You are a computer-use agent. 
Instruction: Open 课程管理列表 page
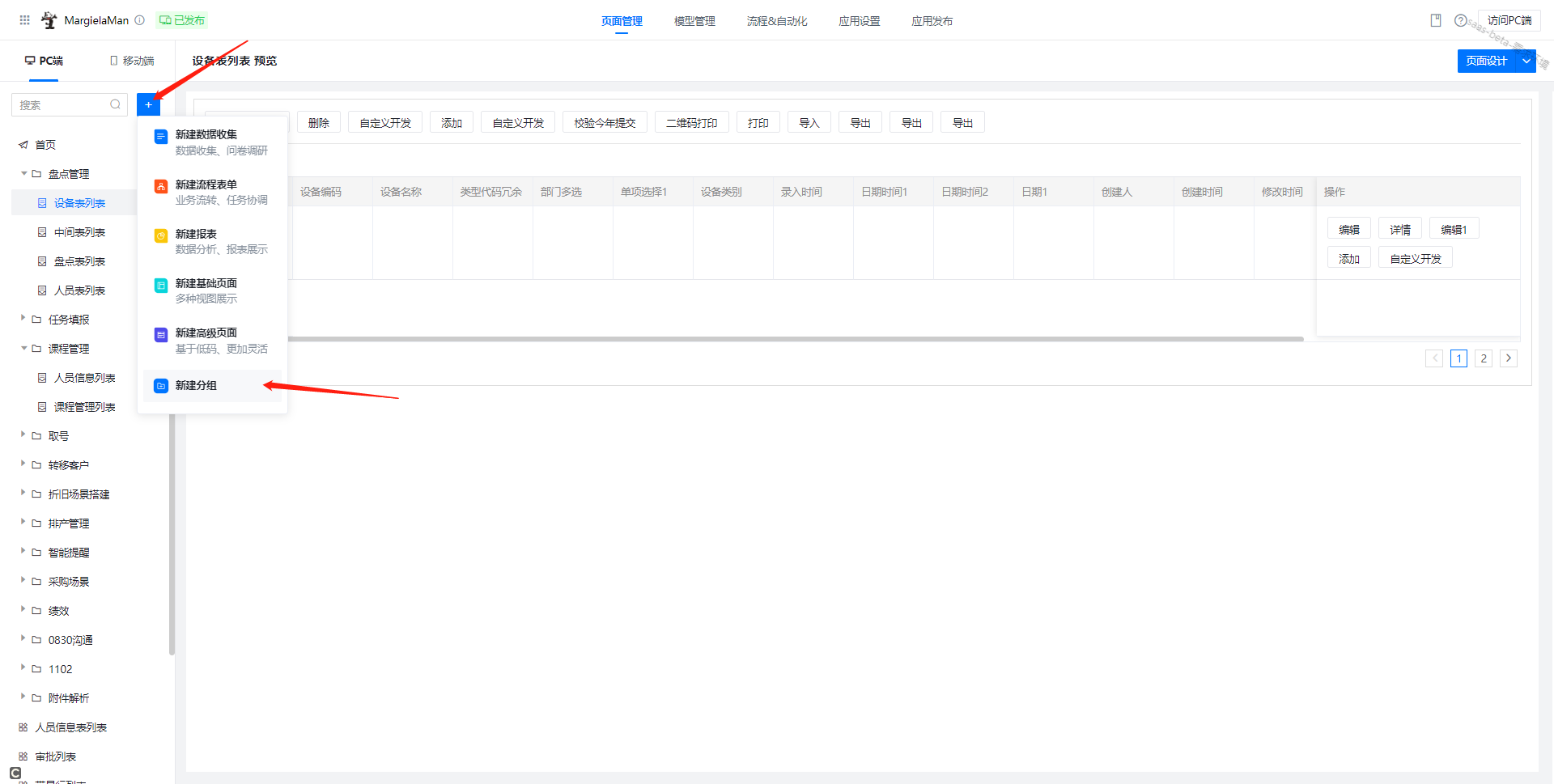84,407
